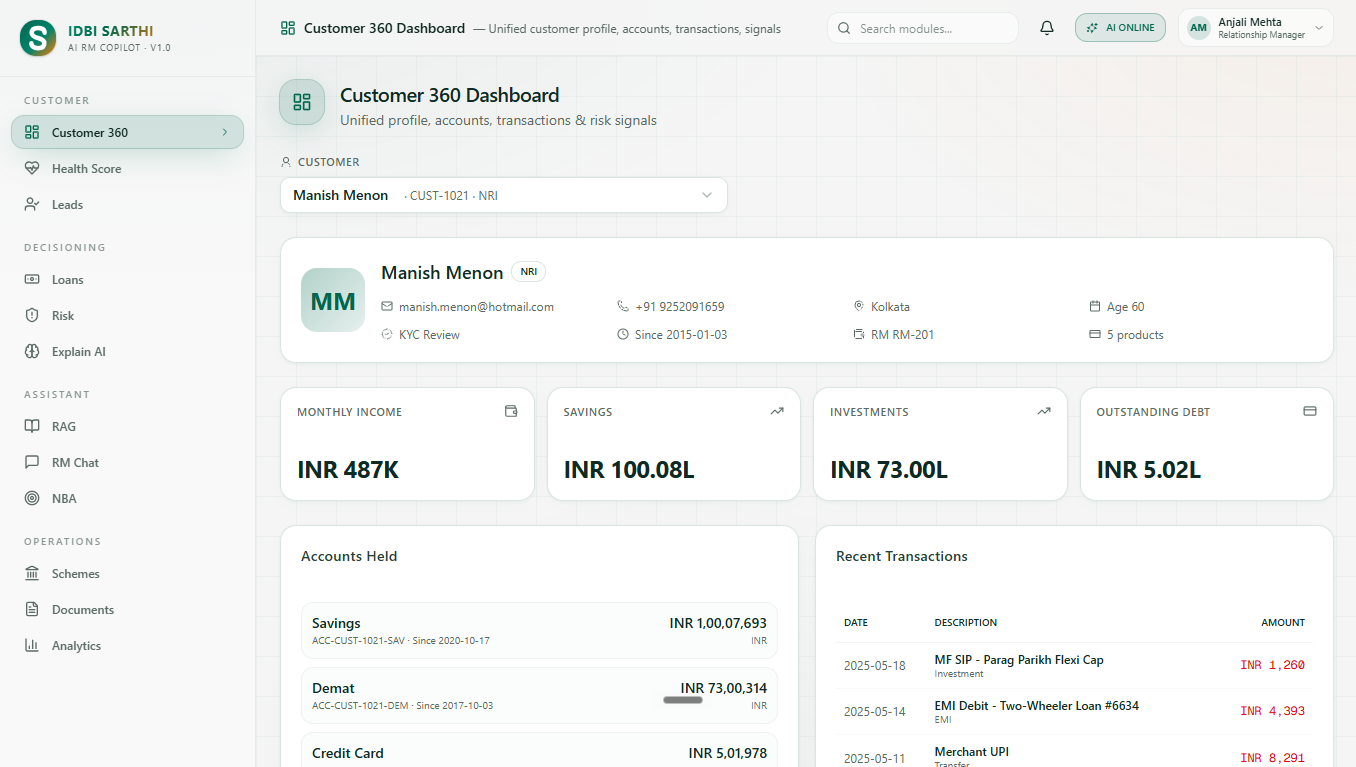
Task: Click the IDBI Sarthi logo icon
Action: (38, 38)
